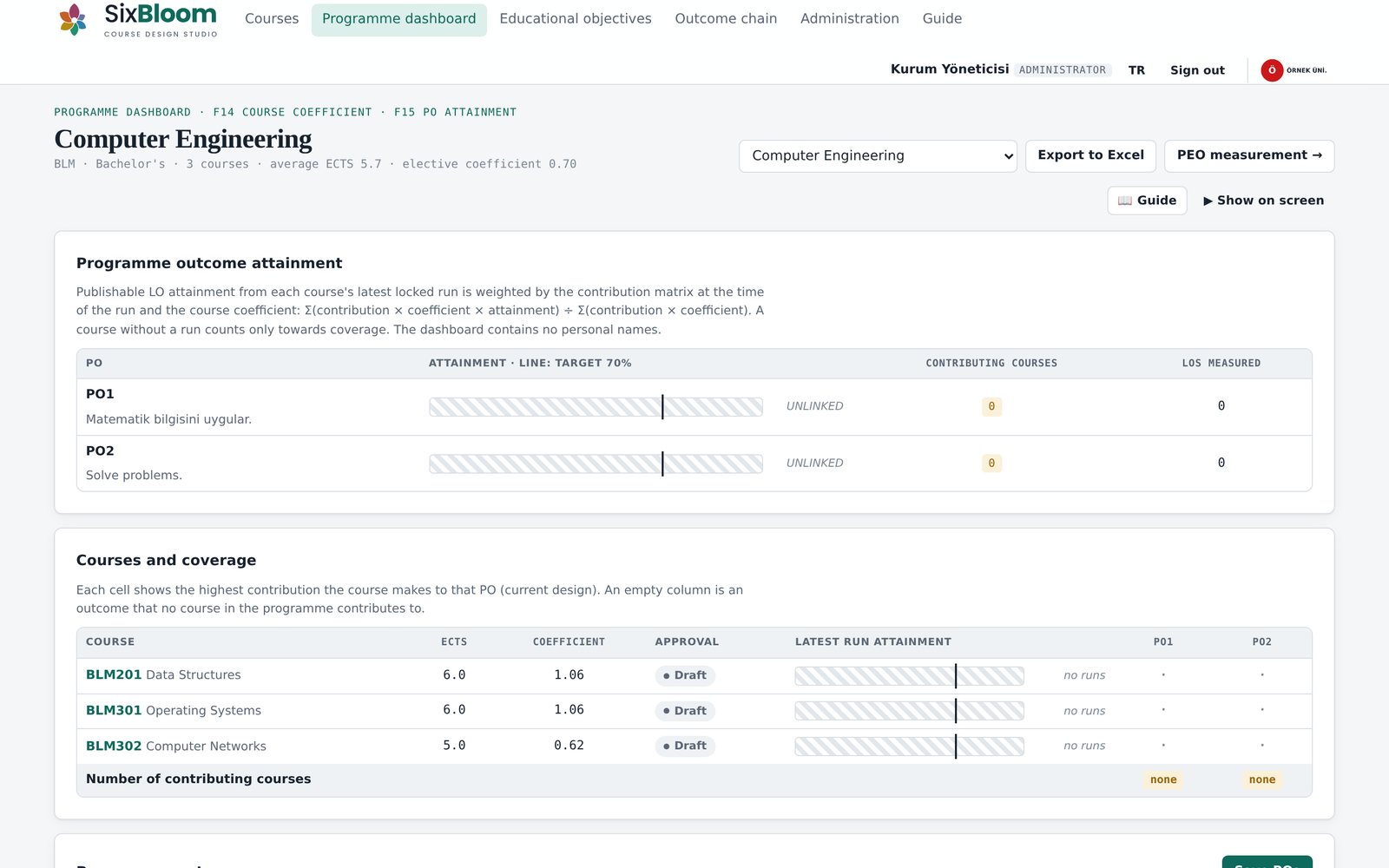The height and width of the screenshot is (868, 1389).
Task: Click the PO1 attainment progress bar
Action: point(596,407)
